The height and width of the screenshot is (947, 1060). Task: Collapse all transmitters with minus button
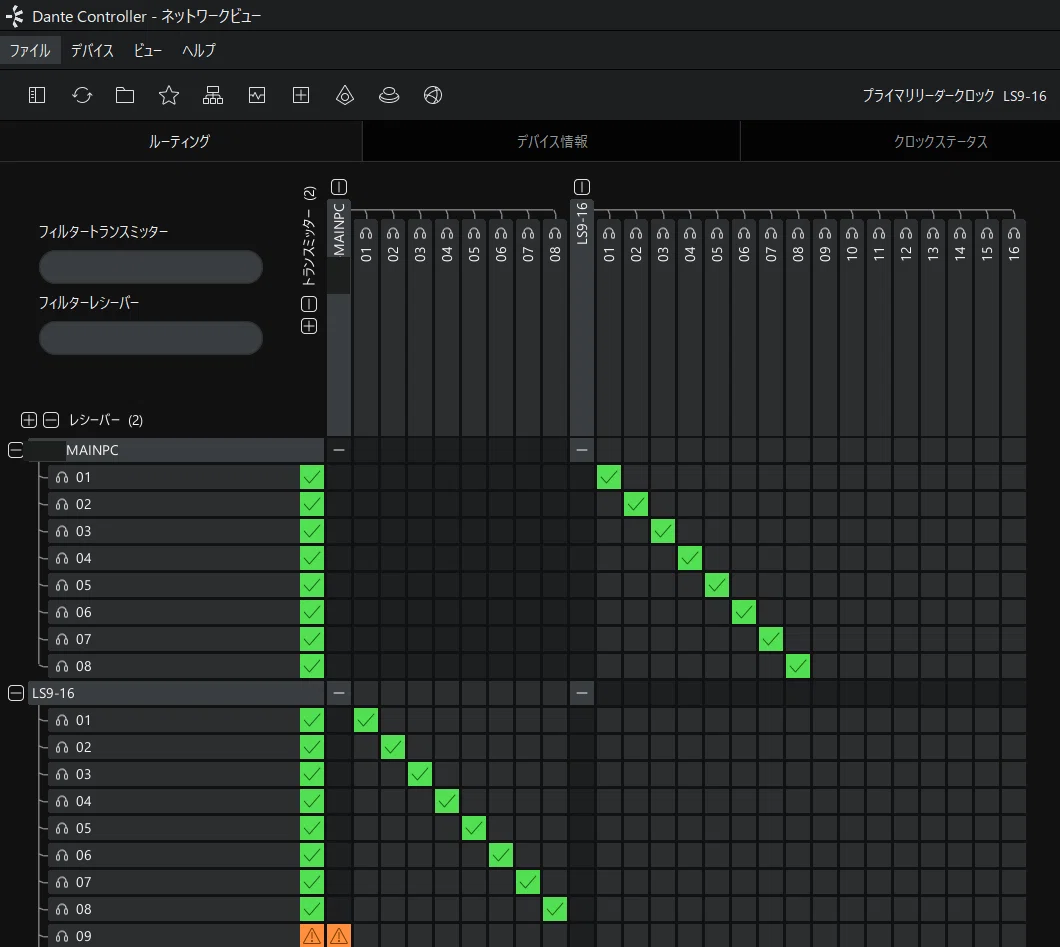[x=309, y=304]
